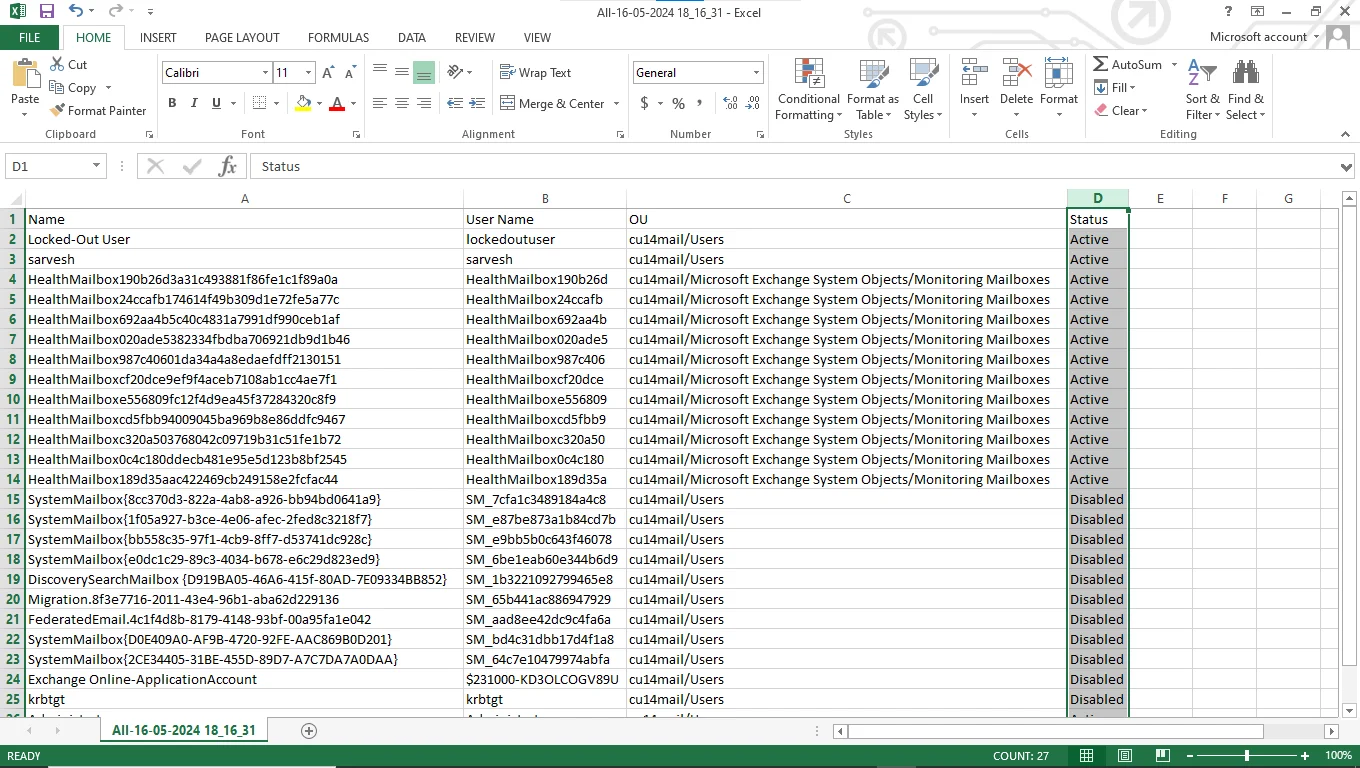Viewport: 1360px width, 768px height.
Task: Open Sort & Filter menu
Action: click(x=1202, y=89)
